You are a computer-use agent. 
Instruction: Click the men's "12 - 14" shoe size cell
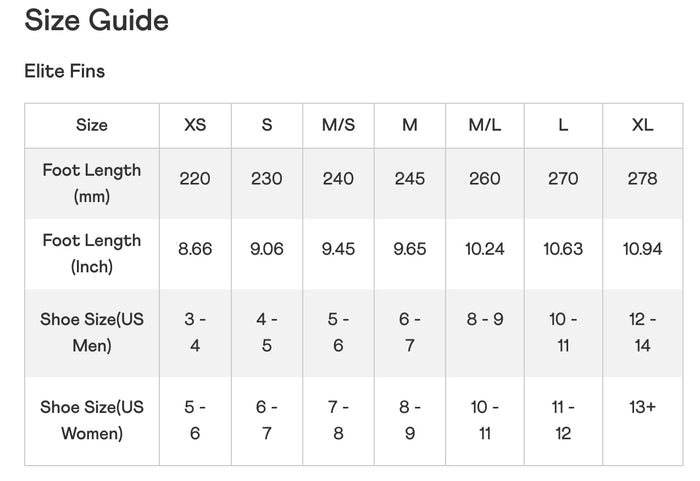pyautogui.click(x=642, y=332)
